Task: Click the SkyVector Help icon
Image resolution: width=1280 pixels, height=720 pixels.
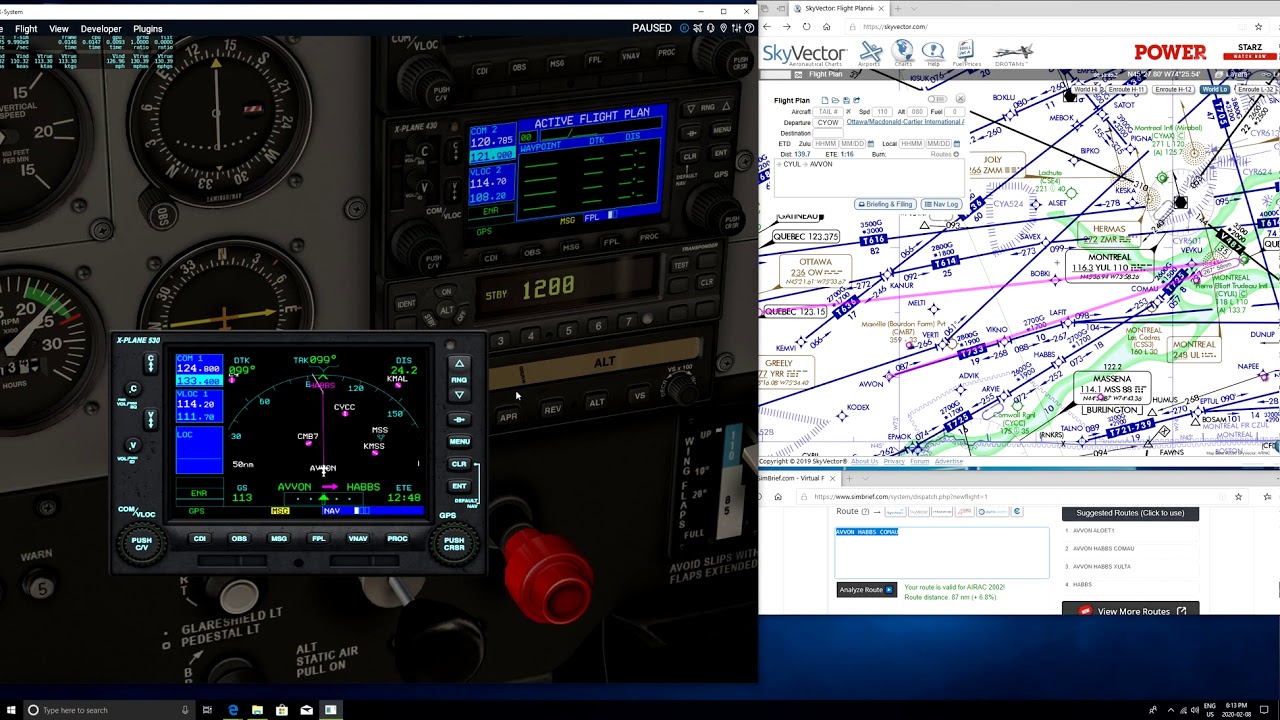Action: 933,54
